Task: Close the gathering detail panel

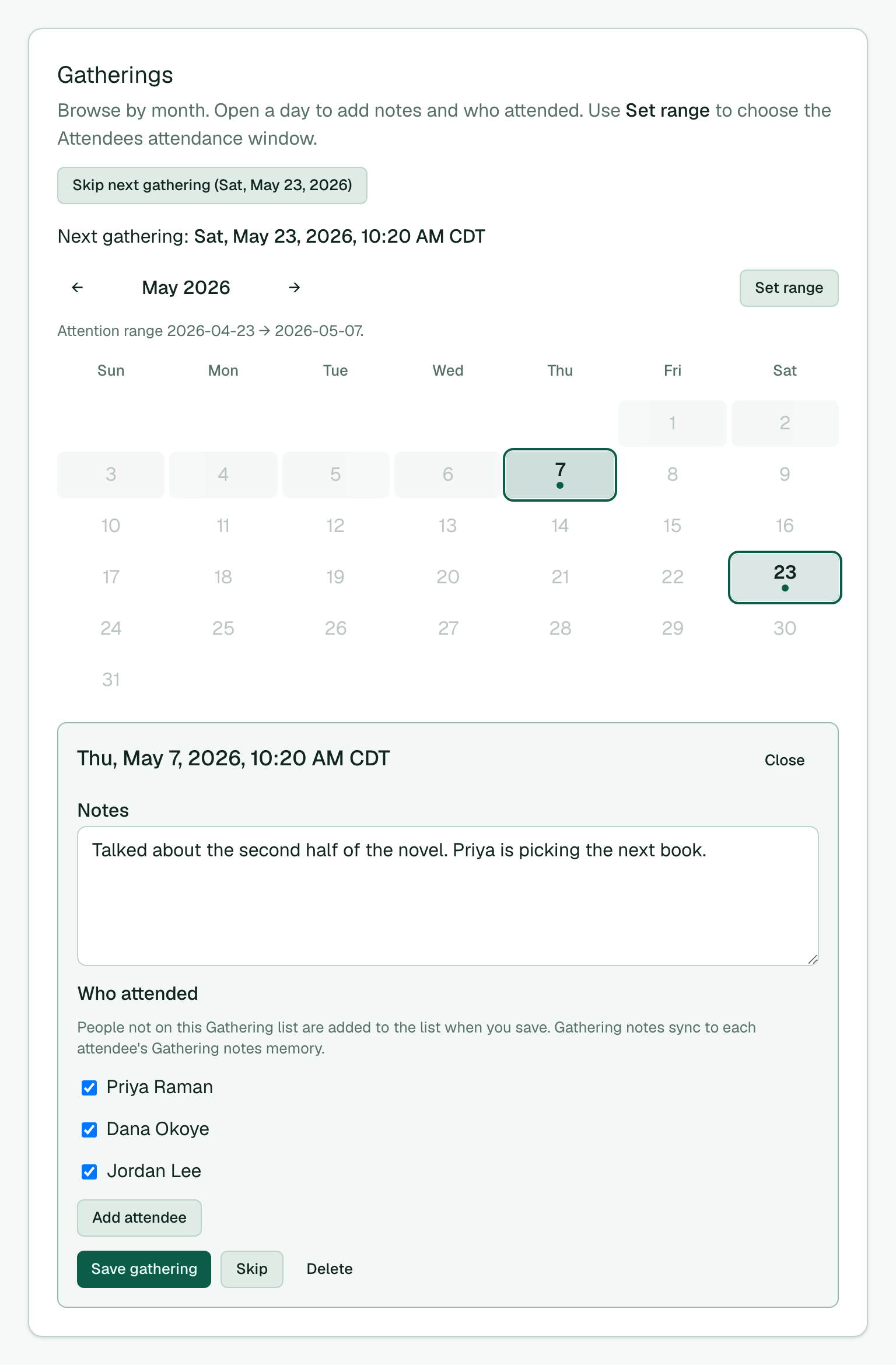Action: [x=785, y=760]
